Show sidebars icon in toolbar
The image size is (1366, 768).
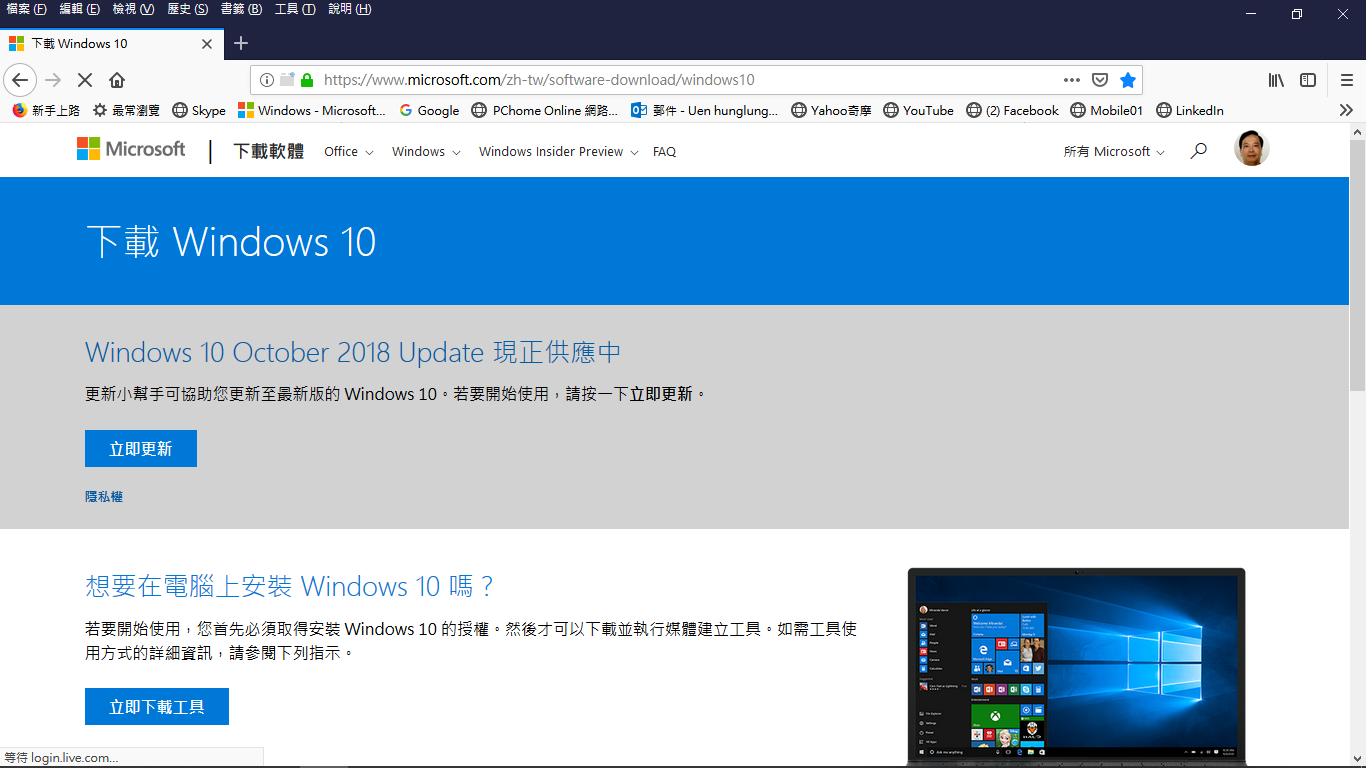(1308, 80)
